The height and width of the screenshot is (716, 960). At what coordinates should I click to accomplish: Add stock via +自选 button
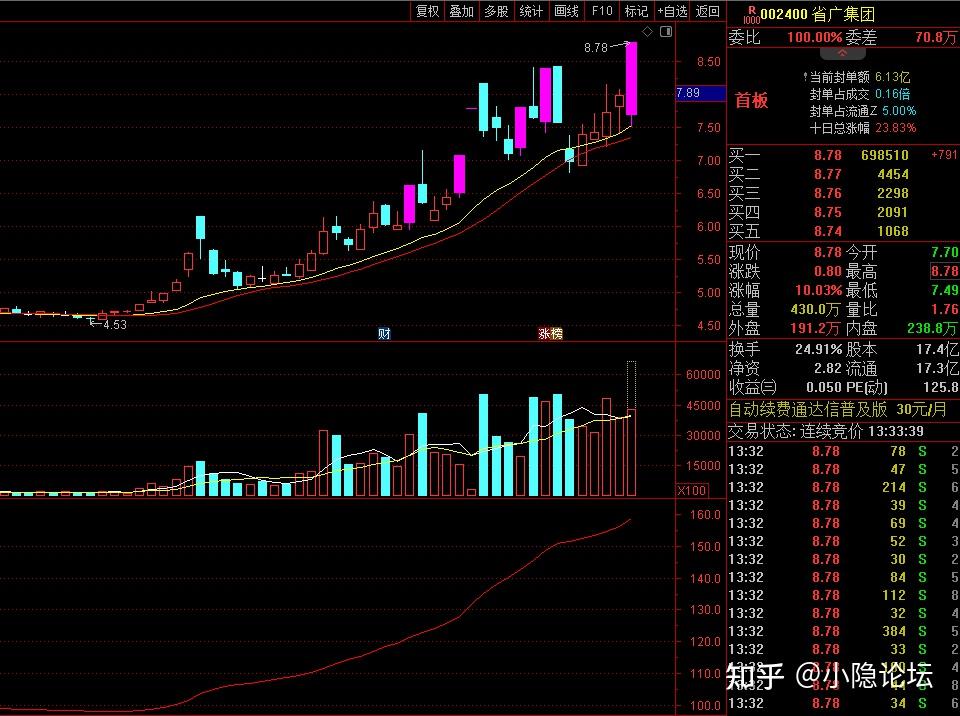pos(672,11)
